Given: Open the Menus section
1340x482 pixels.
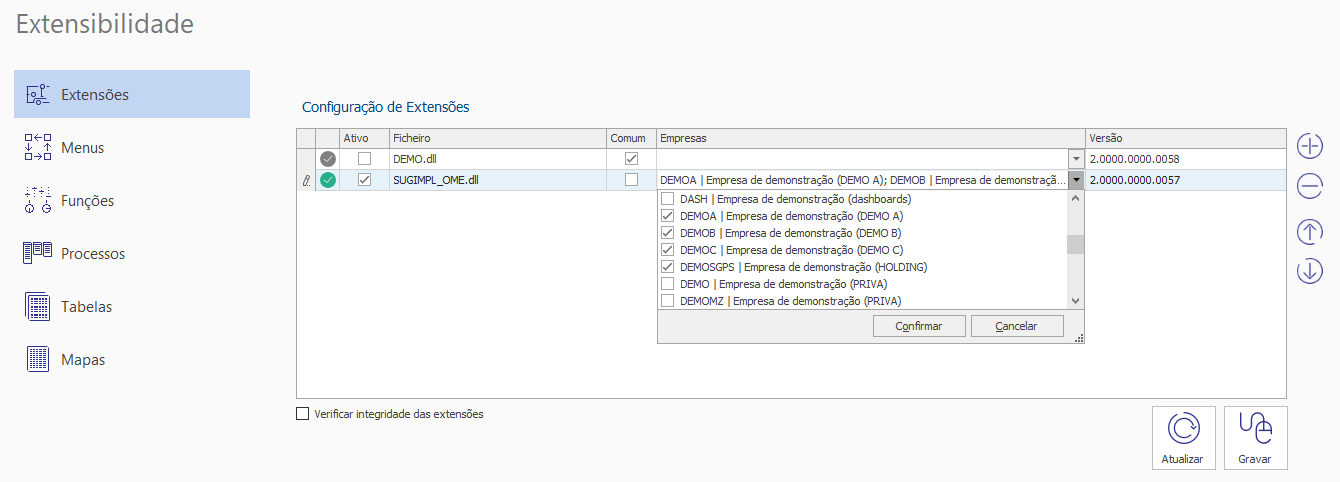Looking at the screenshot, I should point(82,148).
